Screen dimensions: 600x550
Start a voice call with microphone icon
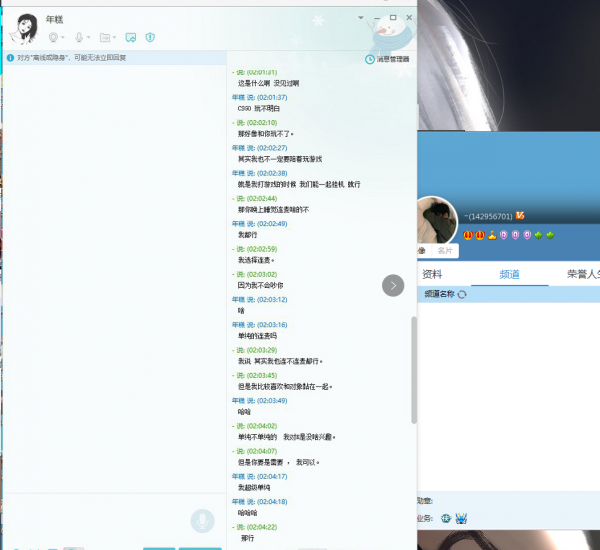(x=79, y=37)
